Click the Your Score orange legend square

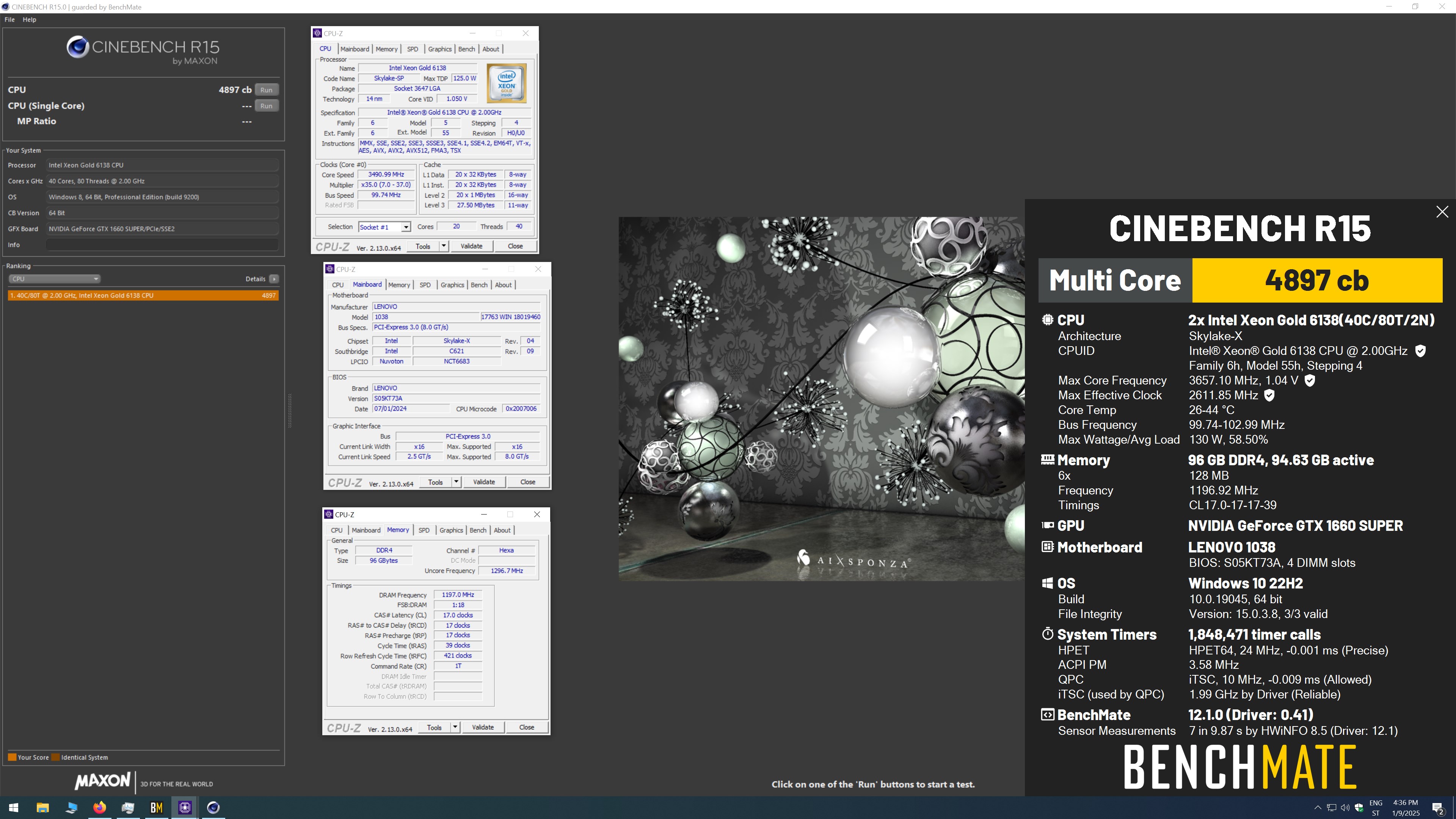pyautogui.click(x=12, y=758)
